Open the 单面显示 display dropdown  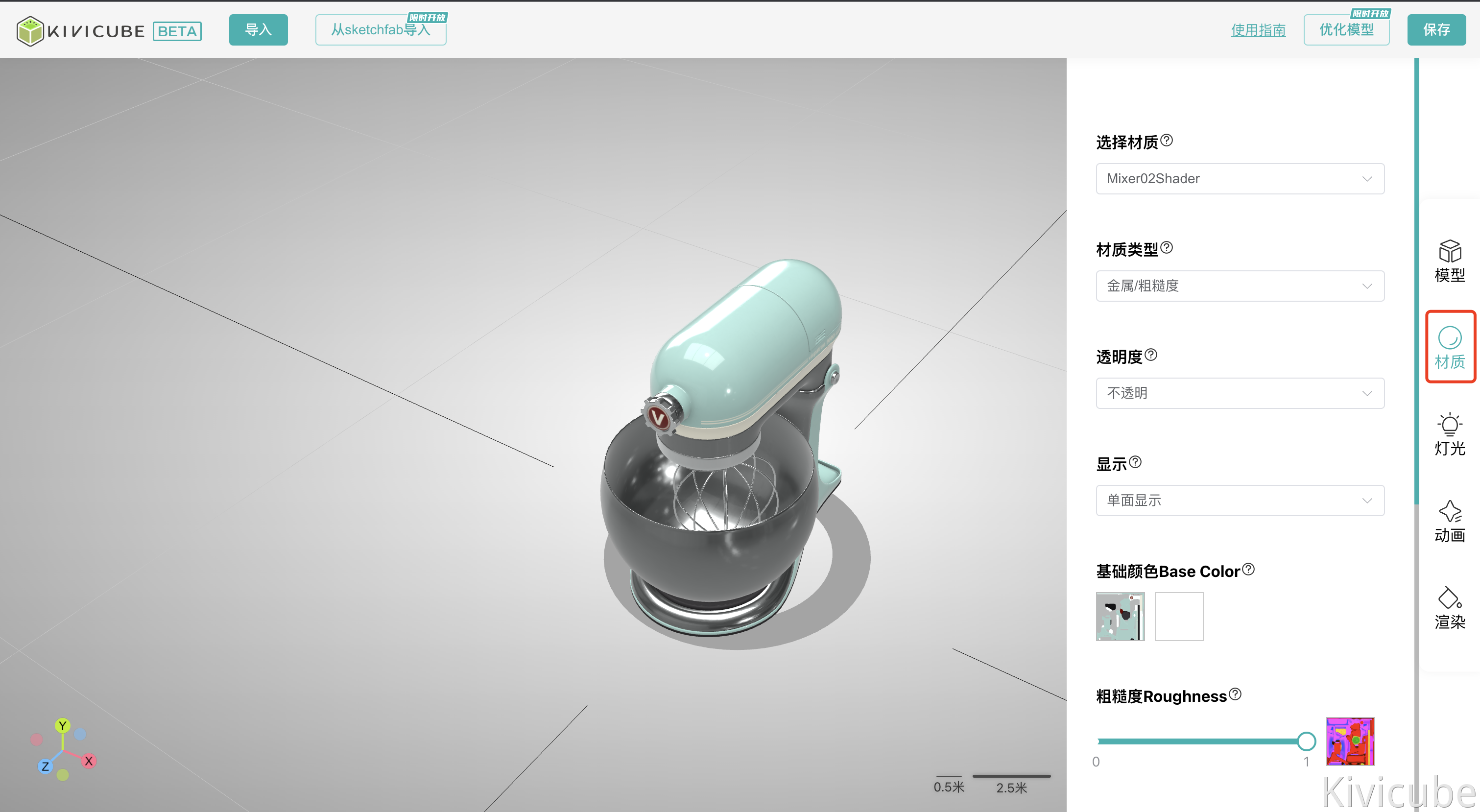coord(1240,501)
